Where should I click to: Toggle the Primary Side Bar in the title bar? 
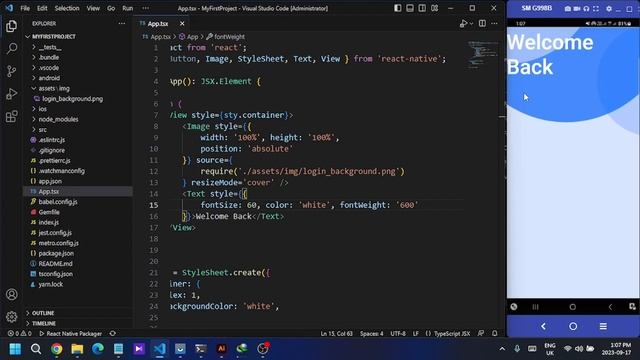click(398, 8)
